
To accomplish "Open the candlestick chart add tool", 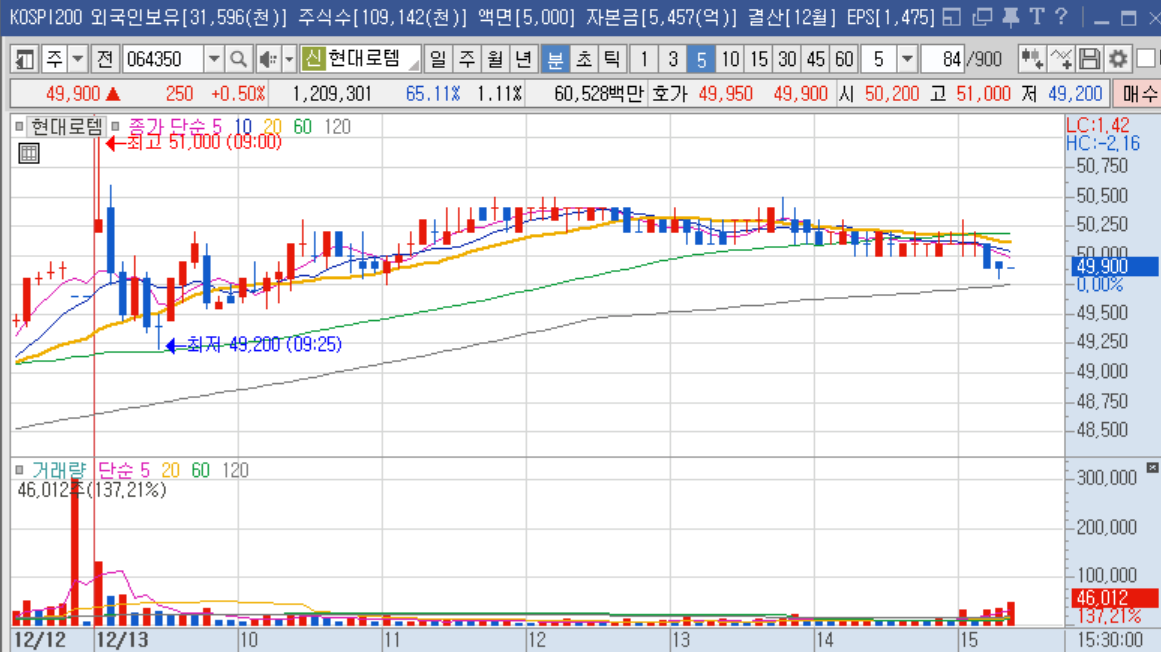I will (1031, 59).
